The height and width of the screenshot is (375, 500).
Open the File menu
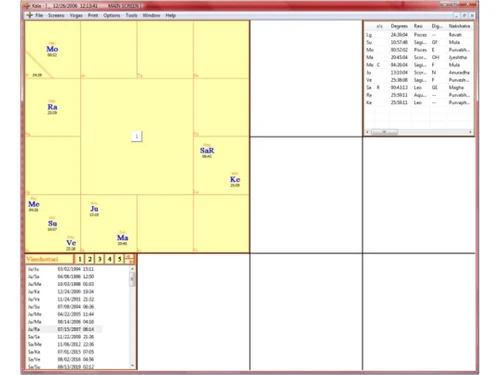tap(39, 15)
